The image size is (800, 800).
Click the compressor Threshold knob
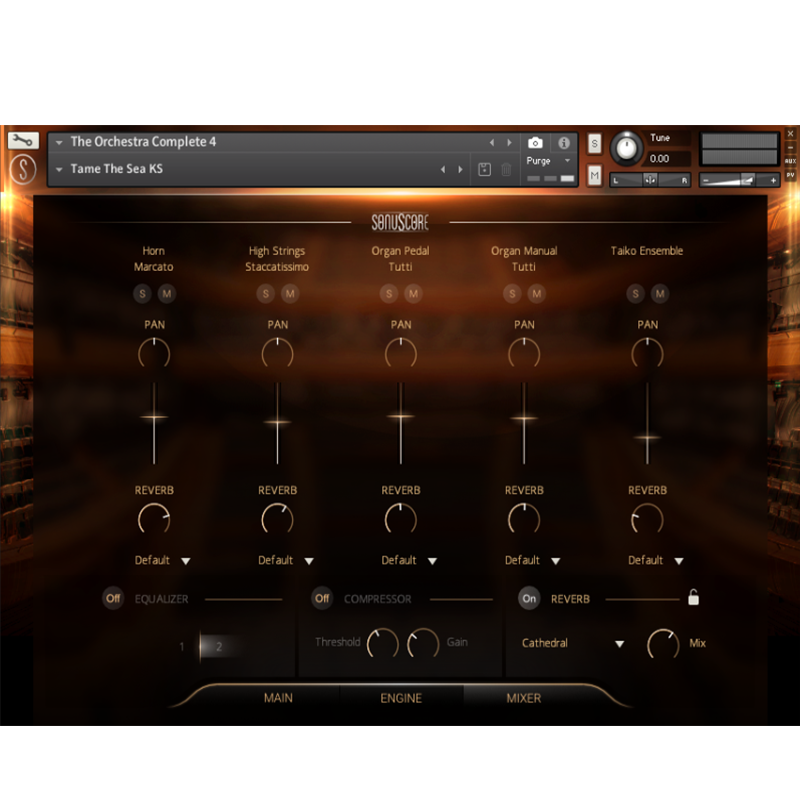pos(383,643)
